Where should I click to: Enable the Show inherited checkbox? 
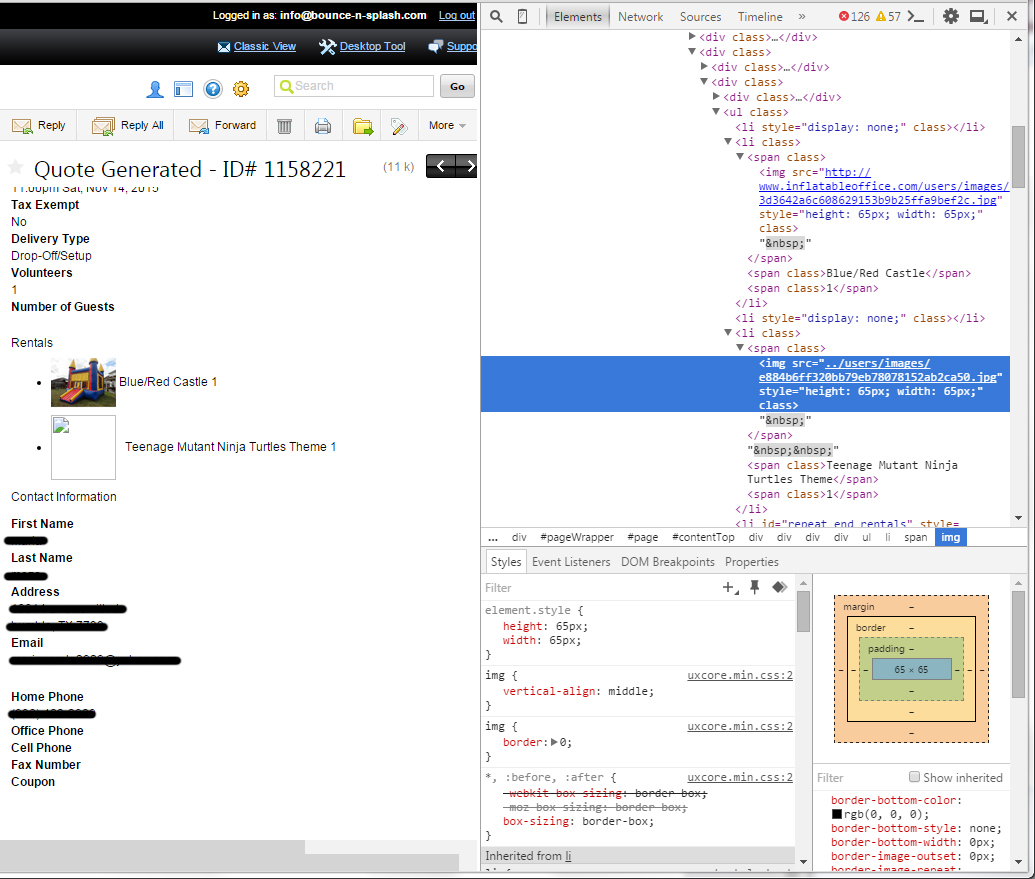point(914,777)
